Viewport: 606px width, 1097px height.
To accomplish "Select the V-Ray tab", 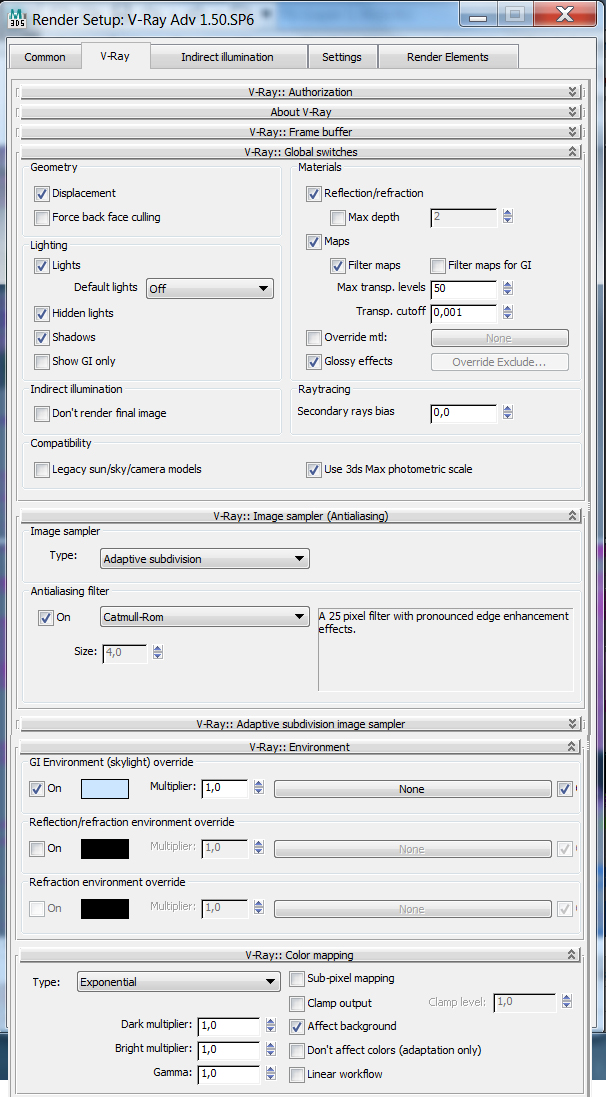I will pyautogui.click(x=115, y=56).
